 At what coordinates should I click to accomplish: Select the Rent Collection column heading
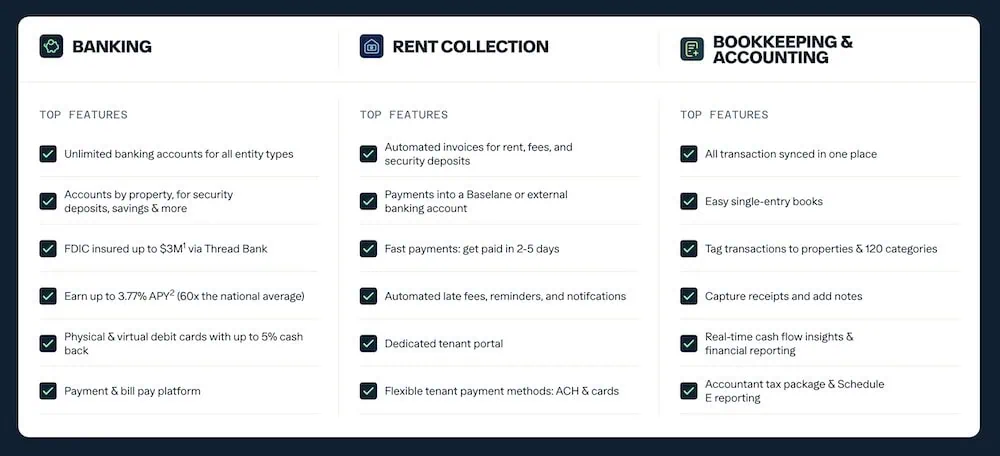click(470, 46)
